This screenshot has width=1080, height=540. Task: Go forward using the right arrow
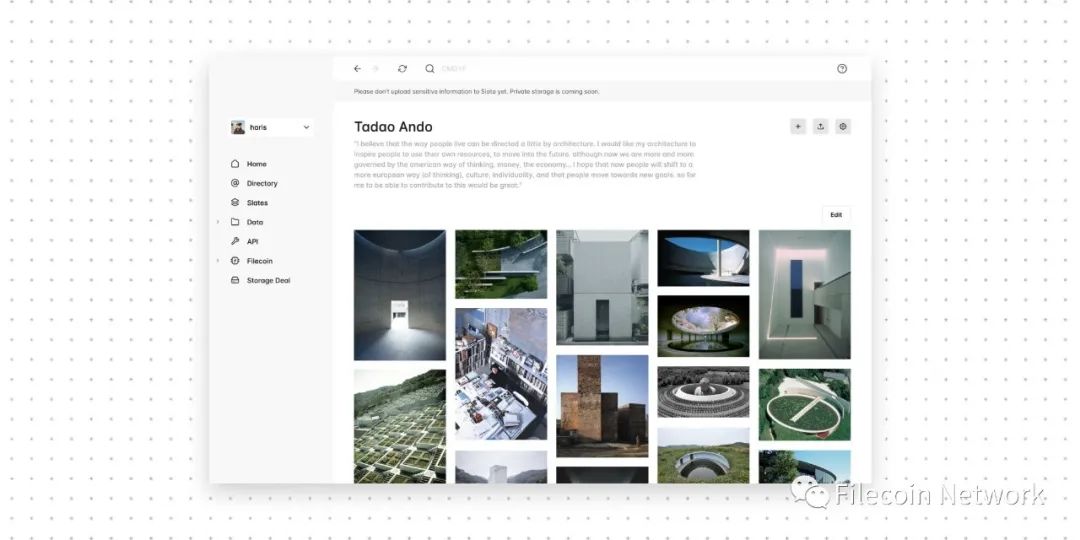(x=376, y=69)
